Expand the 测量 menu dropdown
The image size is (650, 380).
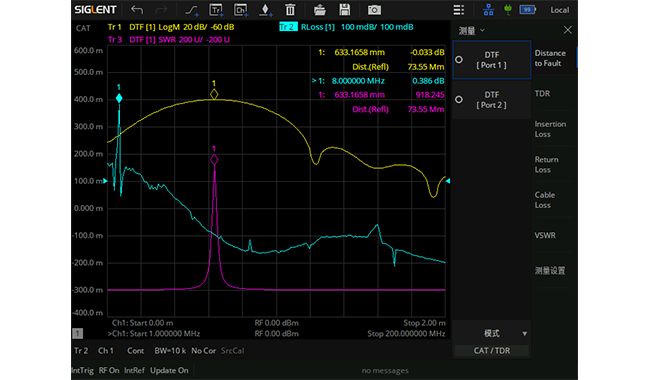point(472,30)
